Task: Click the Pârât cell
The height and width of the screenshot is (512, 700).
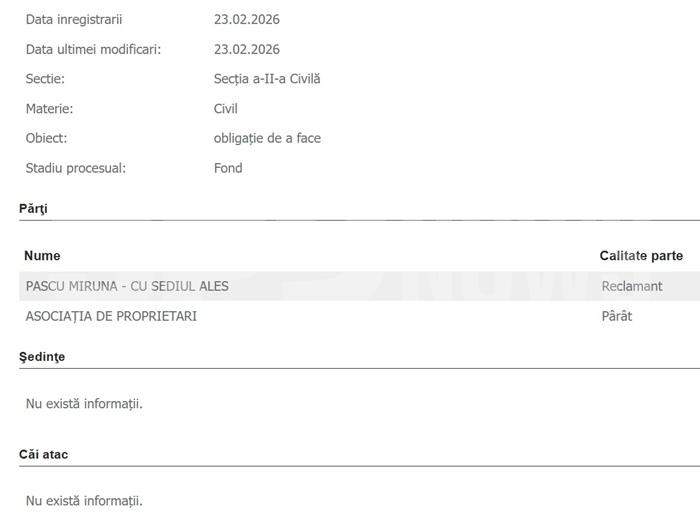Action: click(617, 316)
